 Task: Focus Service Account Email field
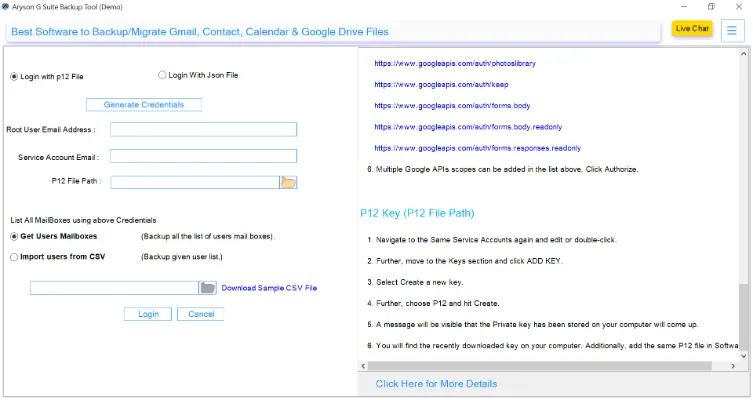tap(204, 156)
